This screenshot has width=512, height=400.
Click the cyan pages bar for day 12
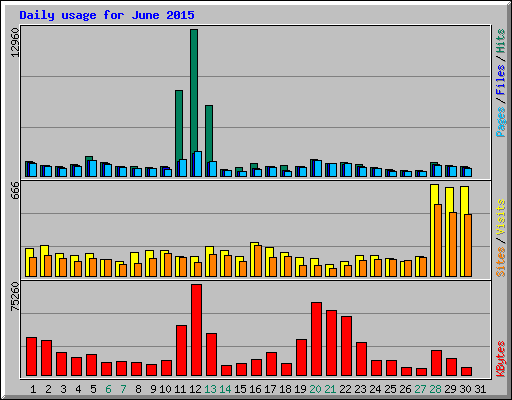tap(198, 164)
